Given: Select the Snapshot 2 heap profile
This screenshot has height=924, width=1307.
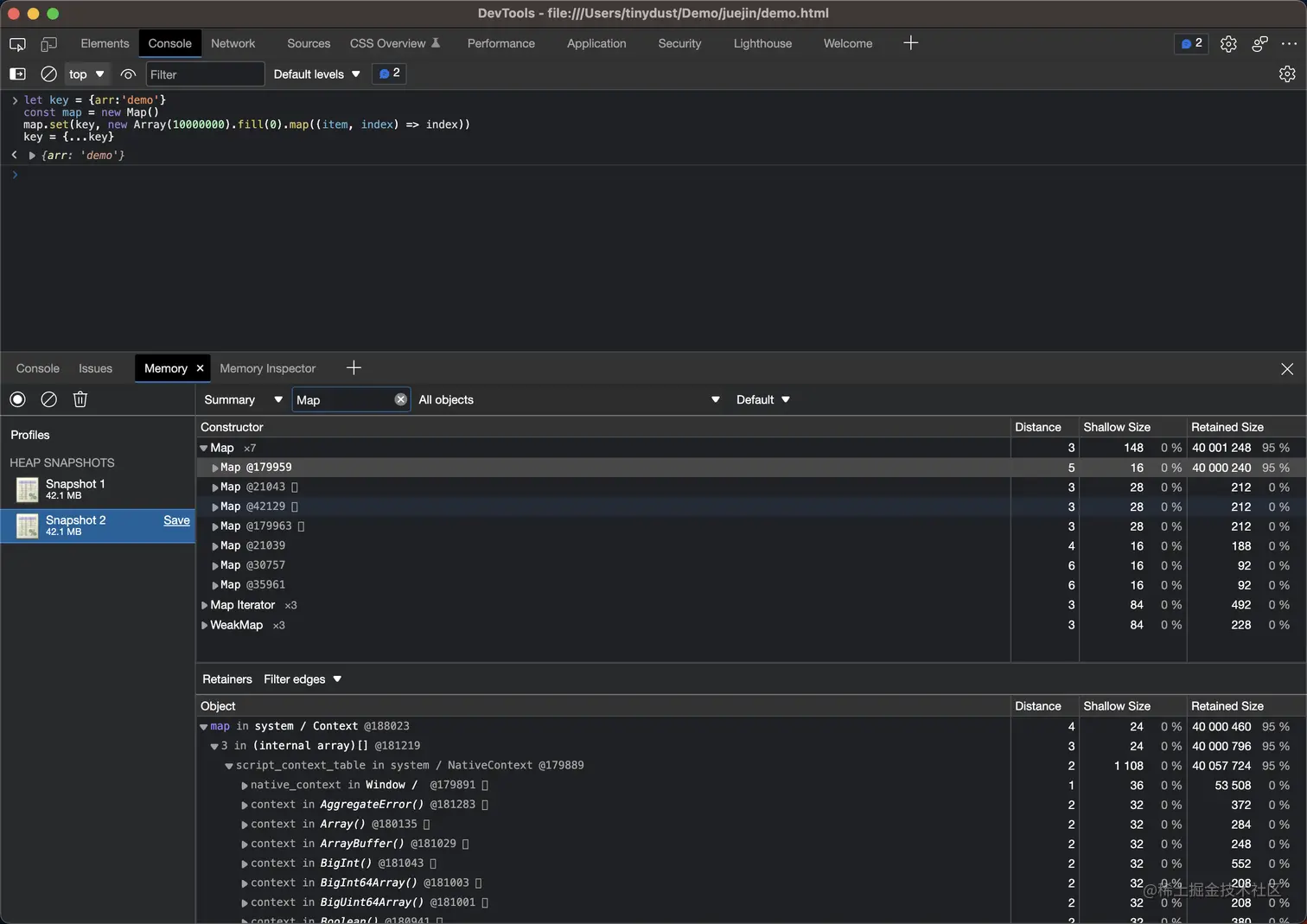Looking at the screenshot, I should click(98, 526).
